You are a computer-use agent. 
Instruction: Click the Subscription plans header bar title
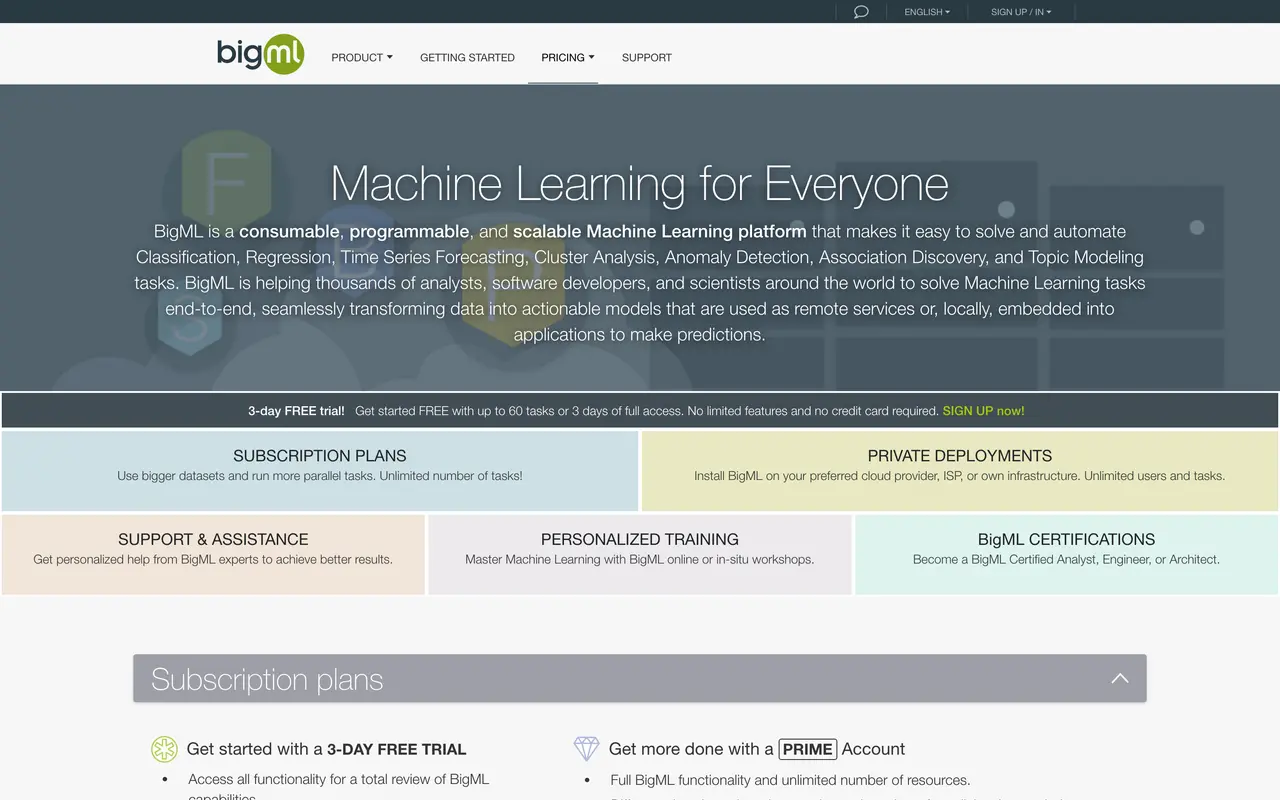point(267,680)
